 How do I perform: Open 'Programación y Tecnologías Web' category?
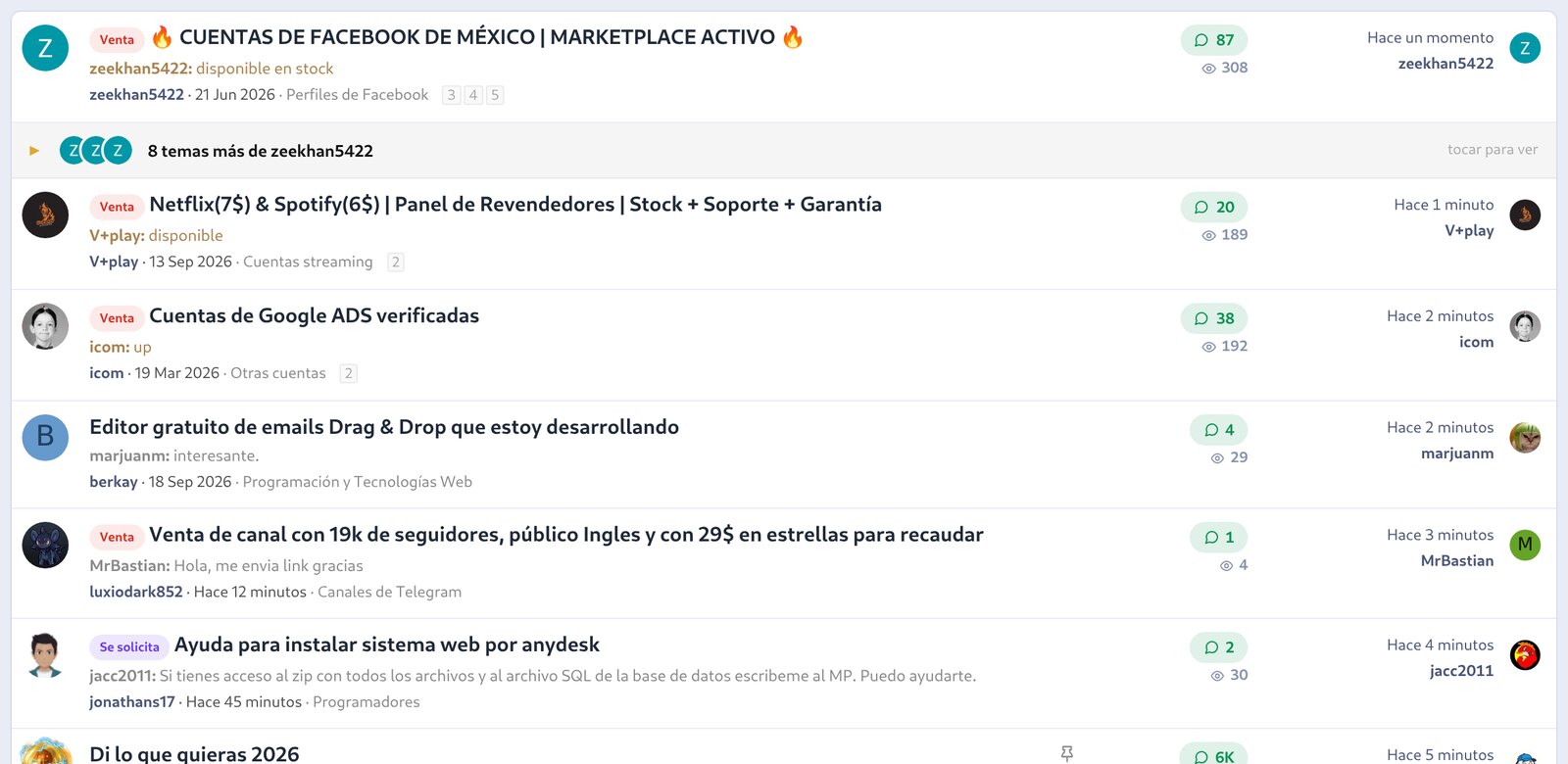pos(358,482)
